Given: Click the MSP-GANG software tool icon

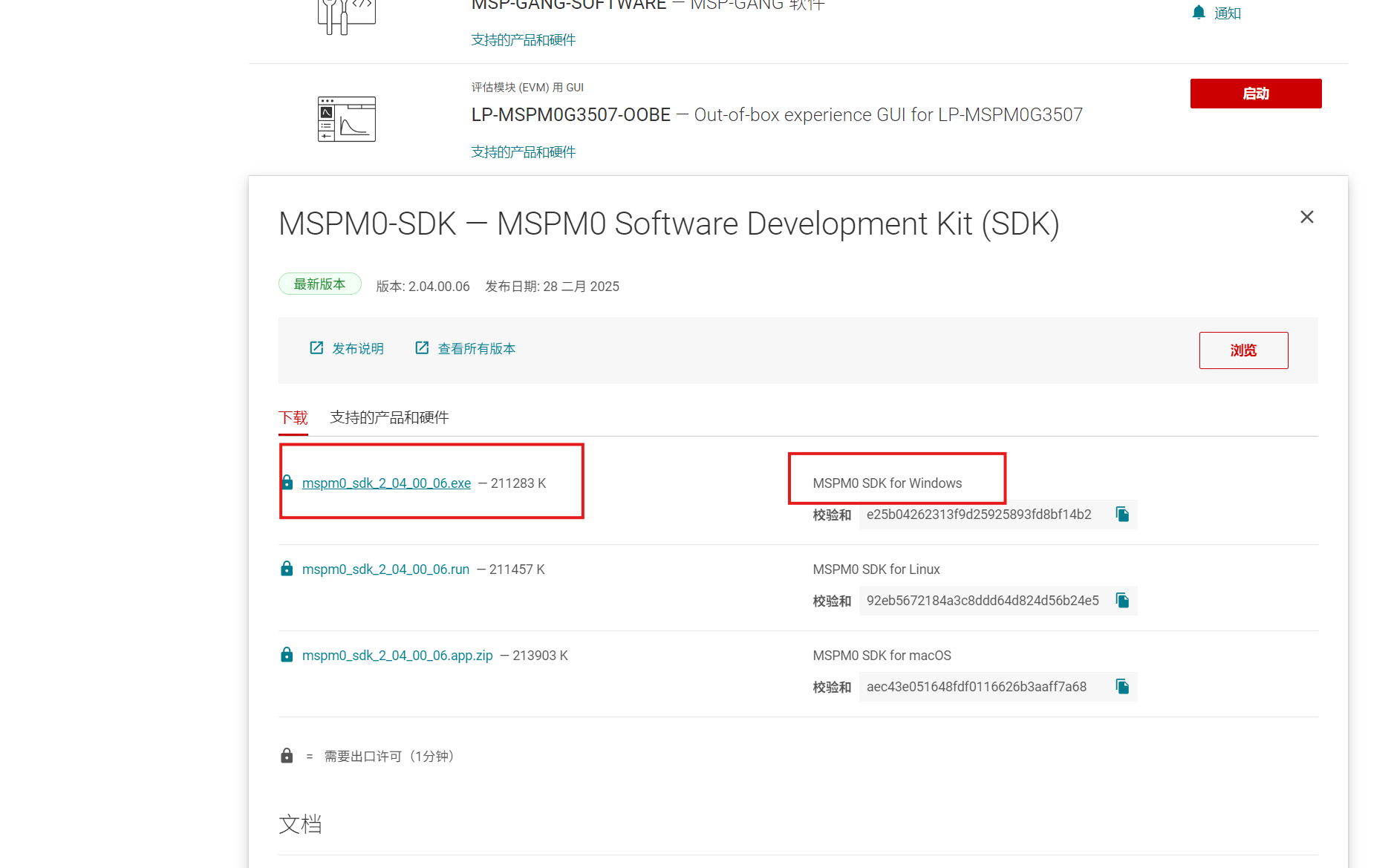Looking at the screenshot, I should point(346,16).
